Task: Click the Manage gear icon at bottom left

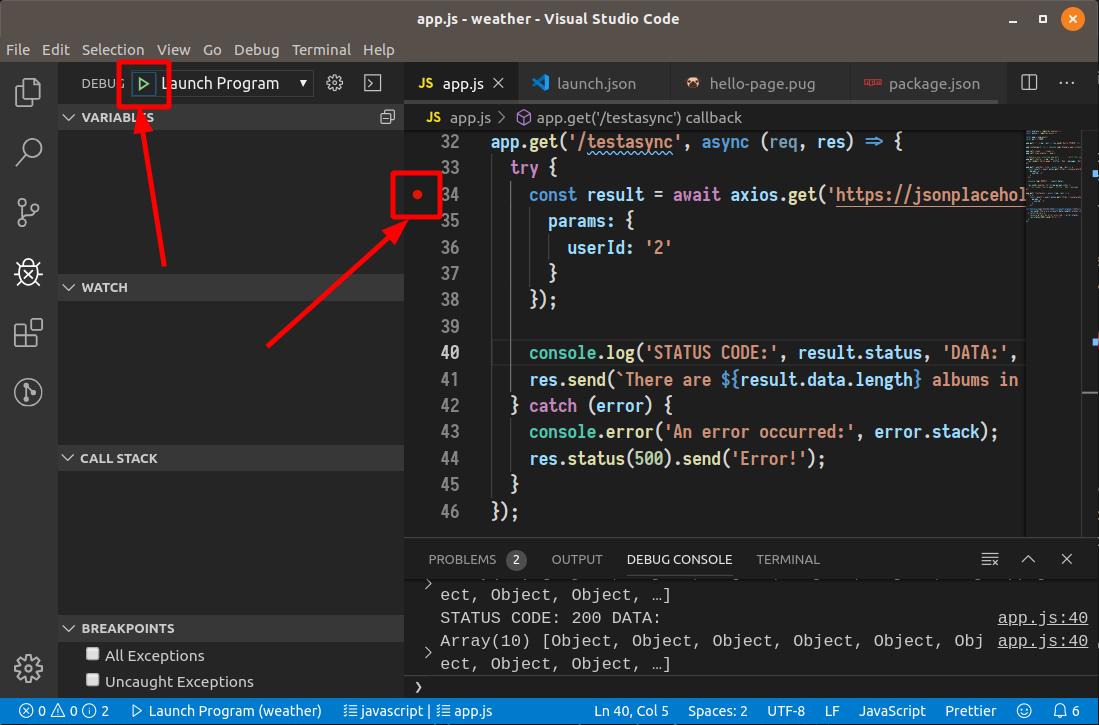Action: pyautogui.click(x=27, y=668)
